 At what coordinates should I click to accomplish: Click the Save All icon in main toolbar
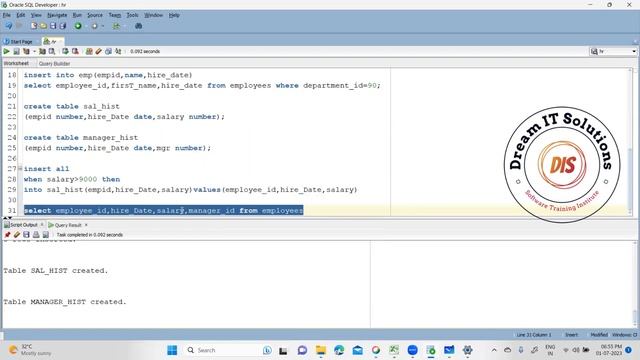62,26
